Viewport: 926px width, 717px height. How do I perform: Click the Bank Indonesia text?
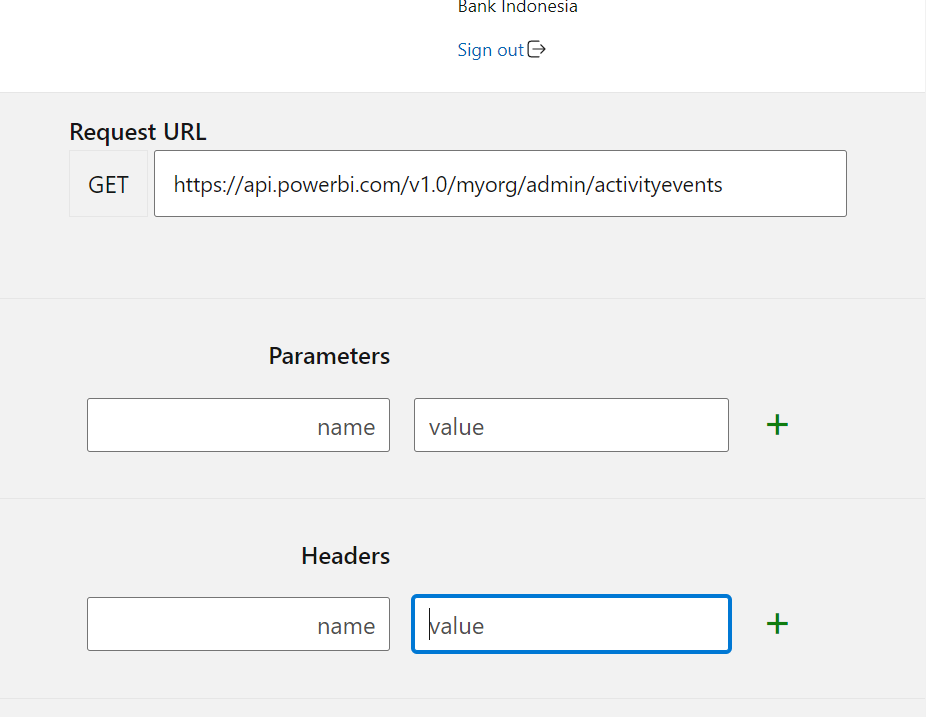click(517, 6)
